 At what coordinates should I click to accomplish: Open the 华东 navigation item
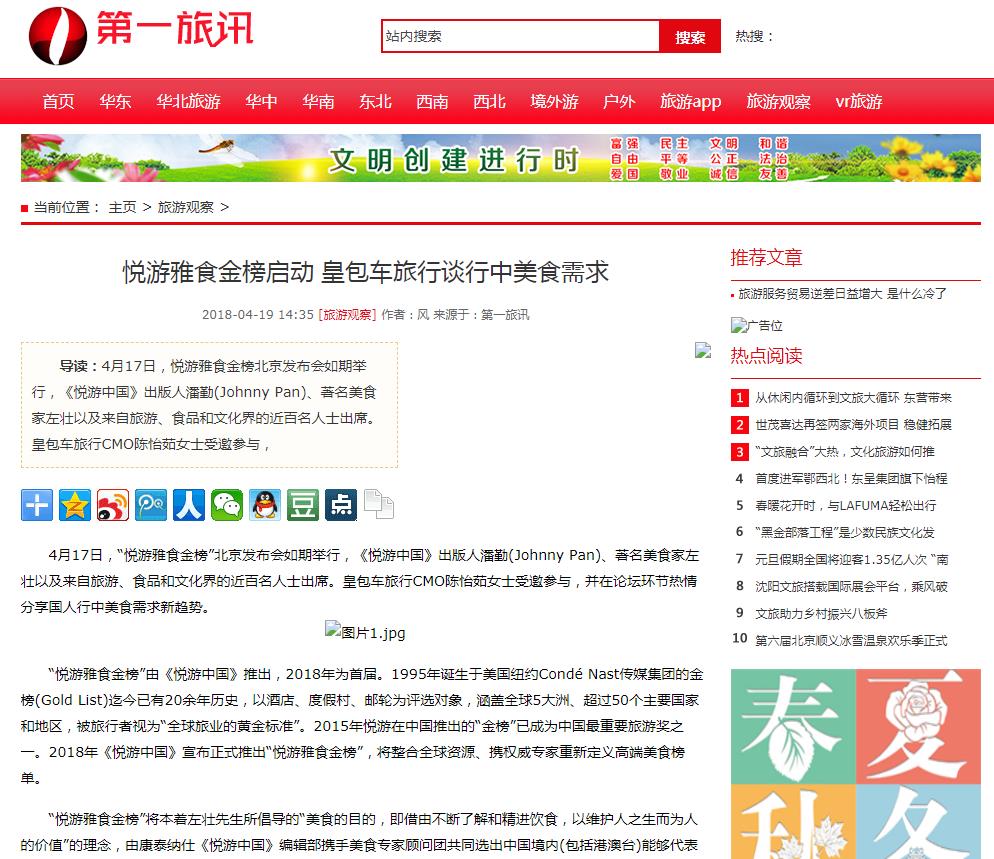(115, 101)
